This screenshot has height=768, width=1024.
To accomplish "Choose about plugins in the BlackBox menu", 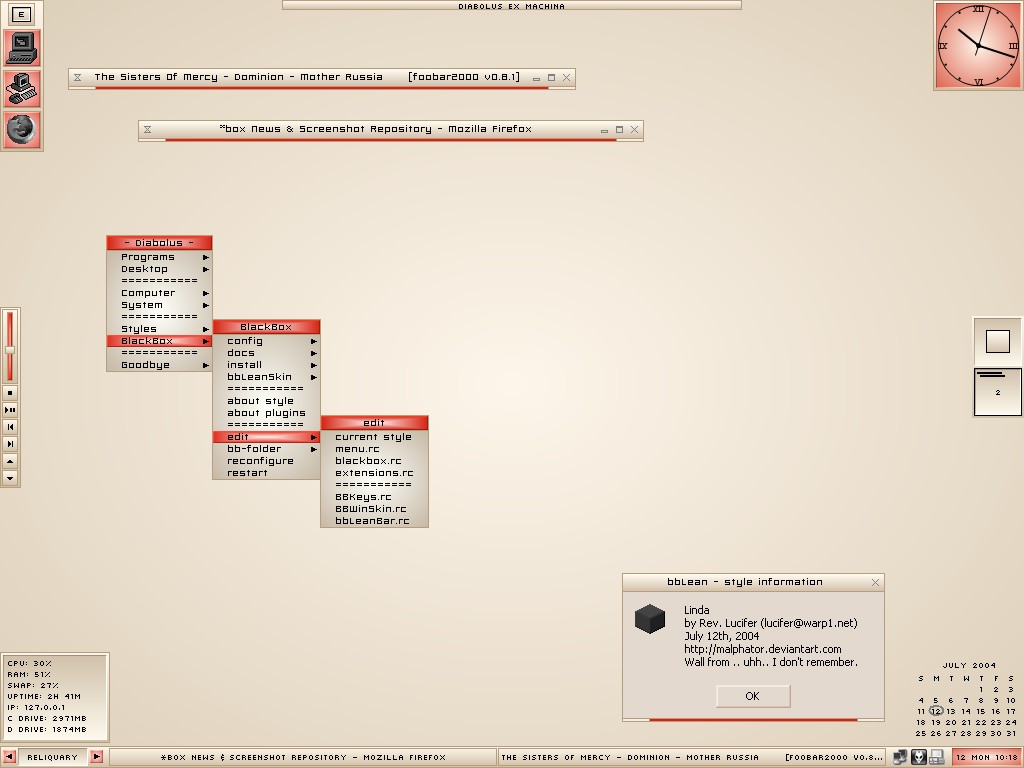I will 266,413.
